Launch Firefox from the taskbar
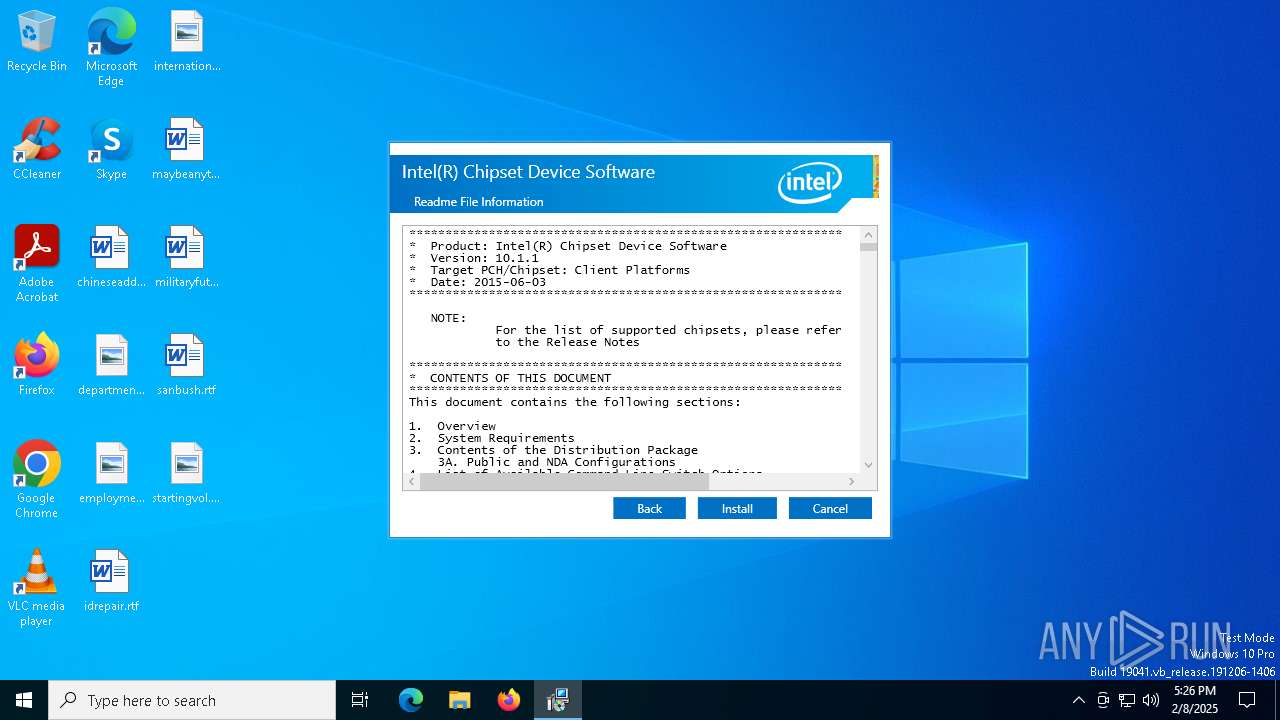Image resolution: width=1280 pixels, height=720 pixels. pyautogui.click(x=509, y=700)
